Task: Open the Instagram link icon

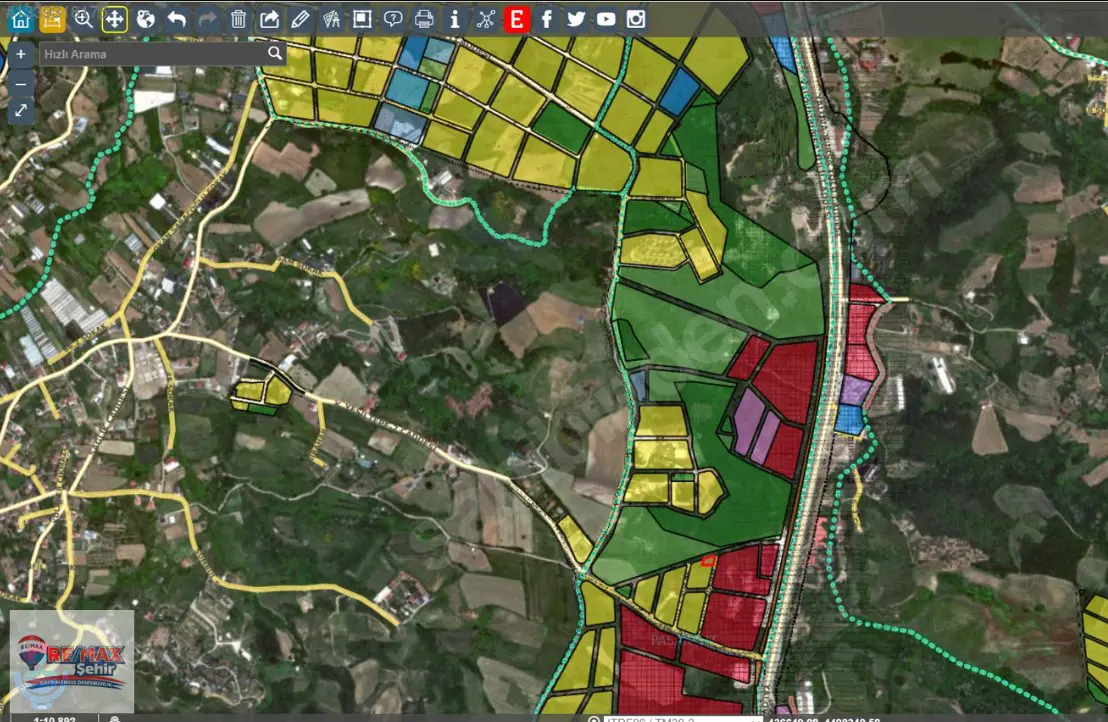Action: pos(636,19)
